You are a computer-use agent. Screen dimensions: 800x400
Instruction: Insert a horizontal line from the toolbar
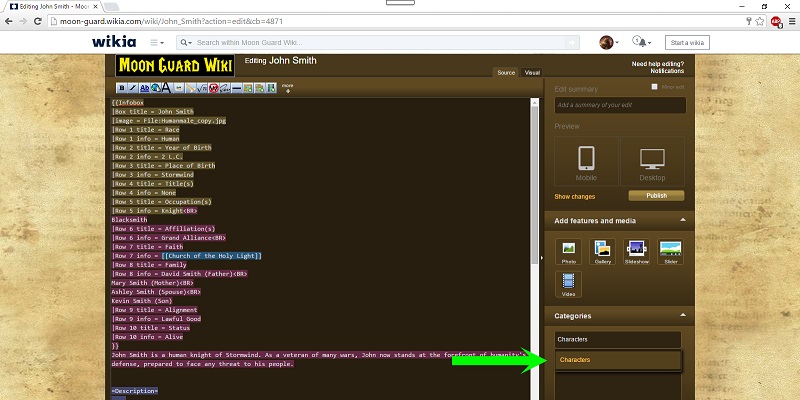[x=236, y=88]
